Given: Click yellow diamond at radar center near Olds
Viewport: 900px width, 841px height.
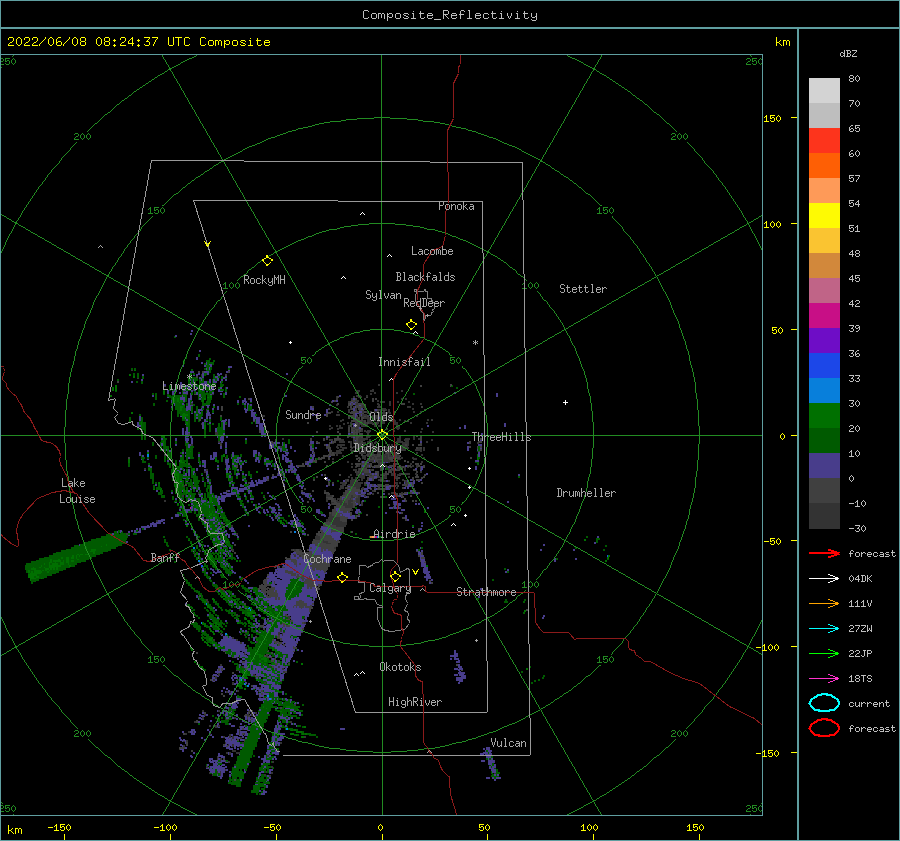Looking at the screenshot, I should pos(382,435).
